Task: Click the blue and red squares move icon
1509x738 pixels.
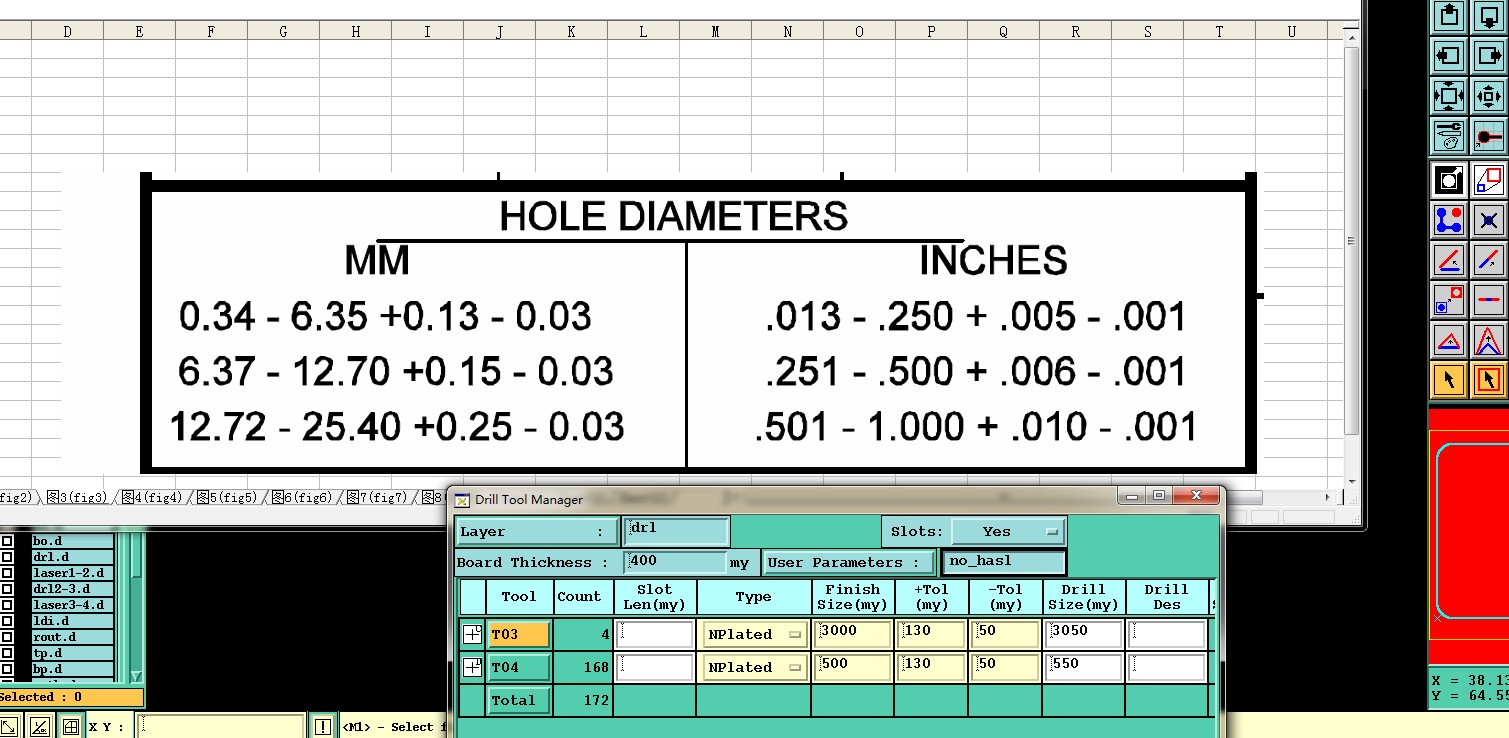Action: [1449, 299]
